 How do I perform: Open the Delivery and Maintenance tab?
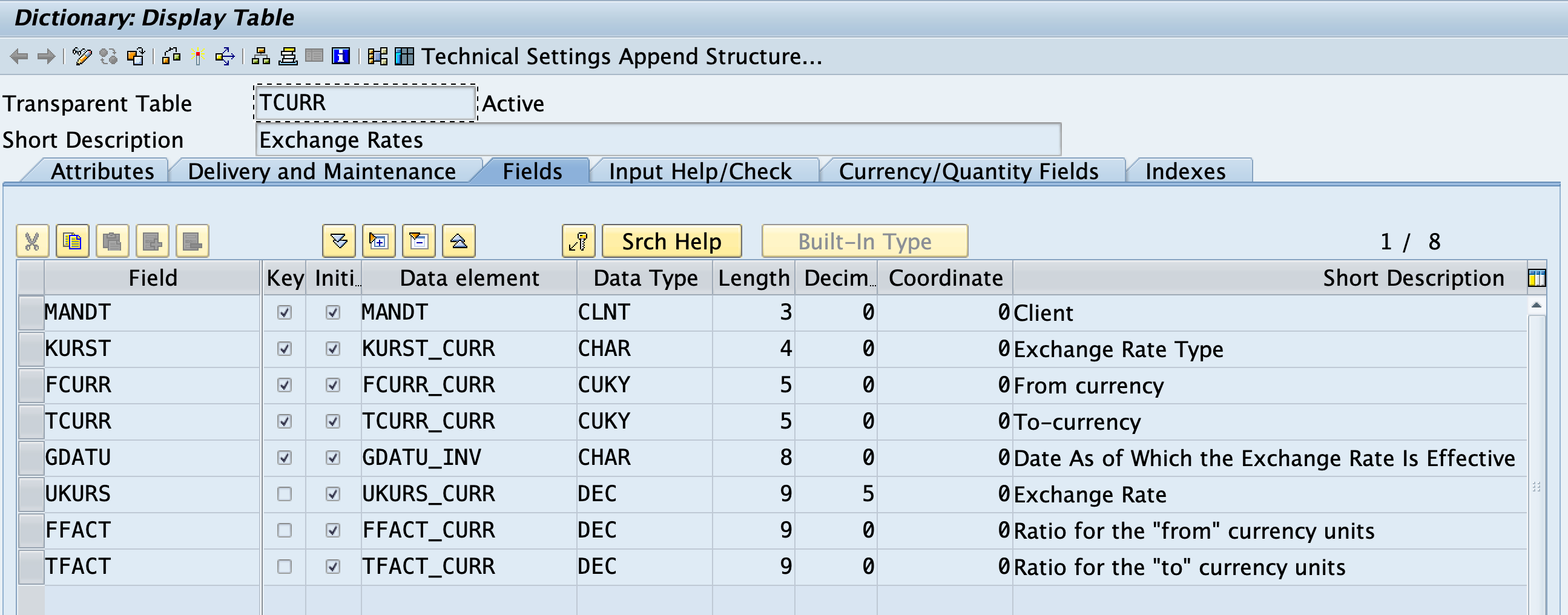pos(321,171)
